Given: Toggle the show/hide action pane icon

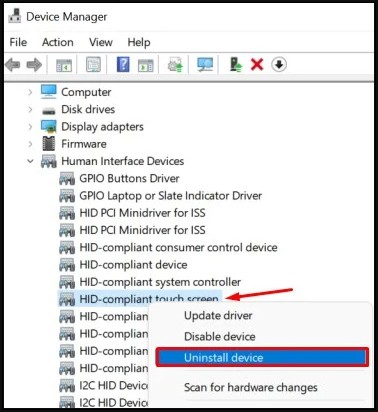Looking at the screenshot, I should [x=146, y=65].
